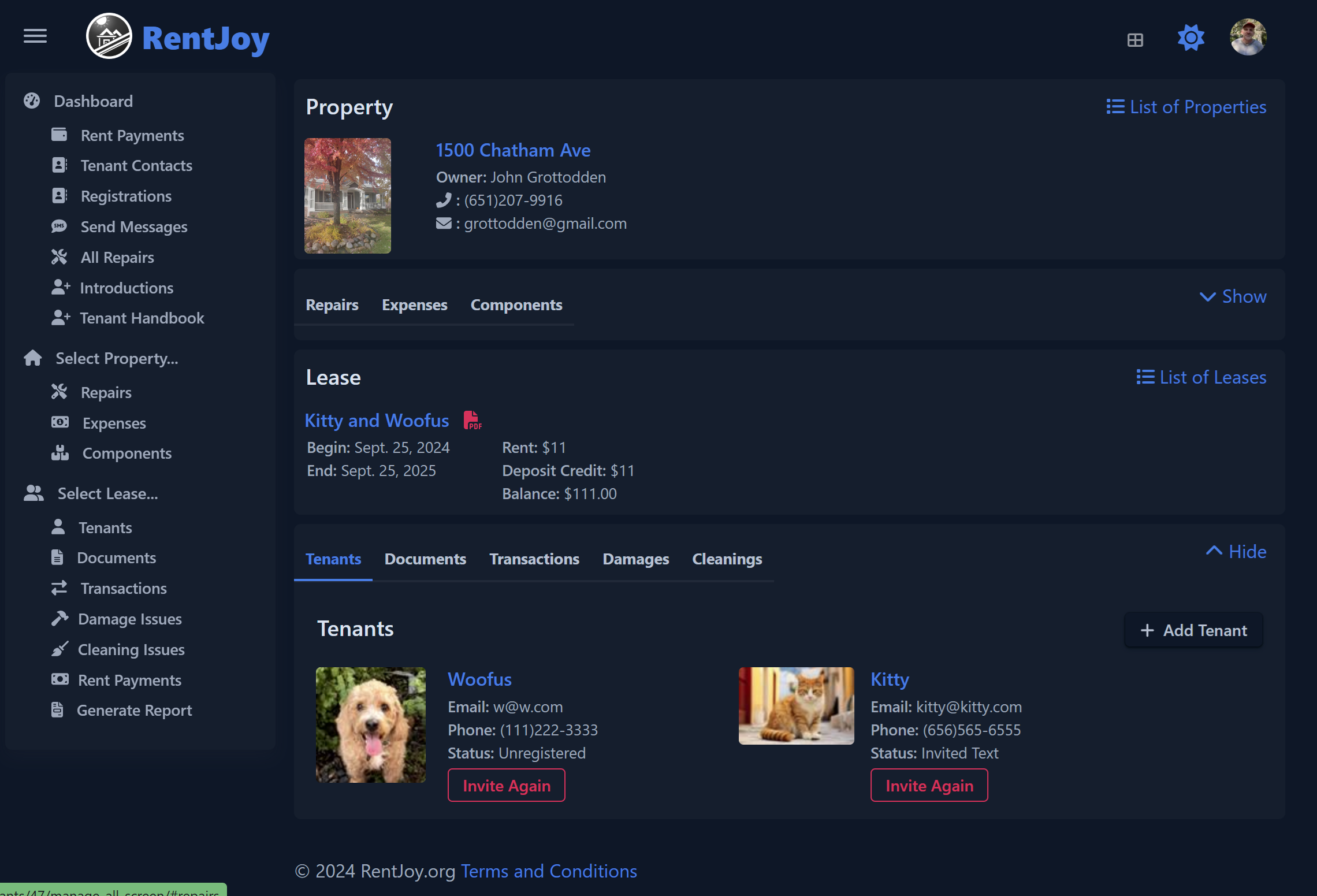Toggle the light/dark theme sun icon
This screenshot has height=896, width=1317.
coord(1190,38)
